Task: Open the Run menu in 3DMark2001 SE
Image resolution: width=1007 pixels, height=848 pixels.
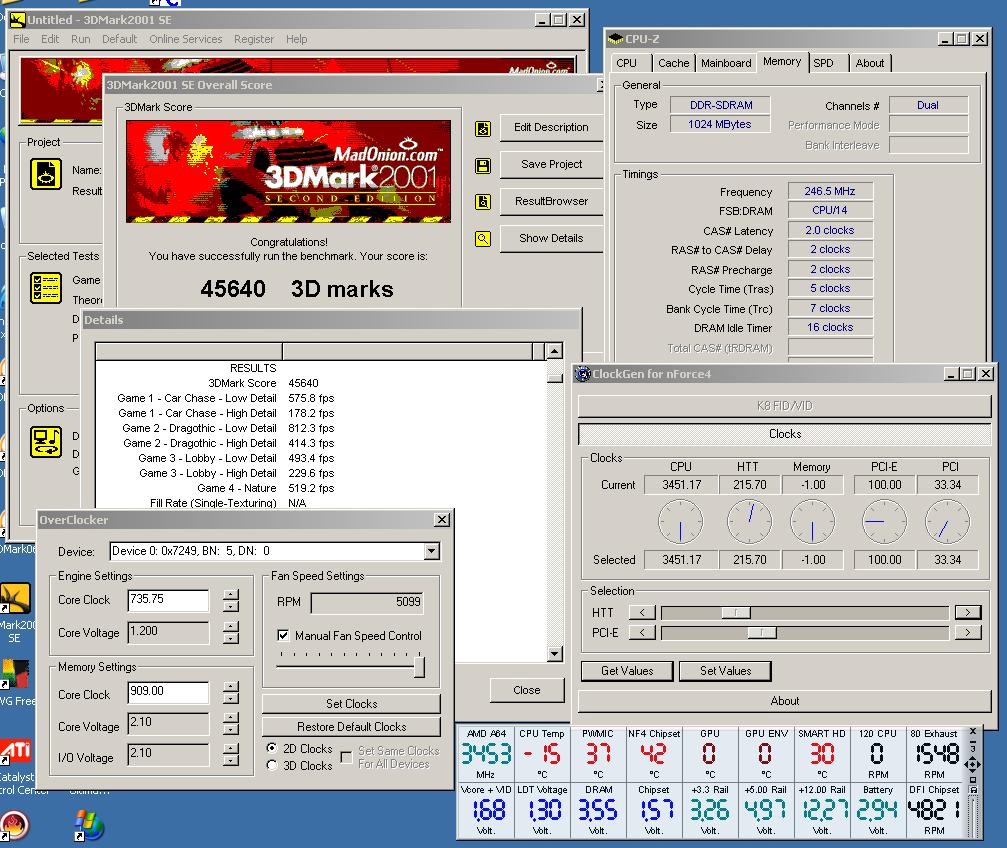Action: tap(80, 39)
